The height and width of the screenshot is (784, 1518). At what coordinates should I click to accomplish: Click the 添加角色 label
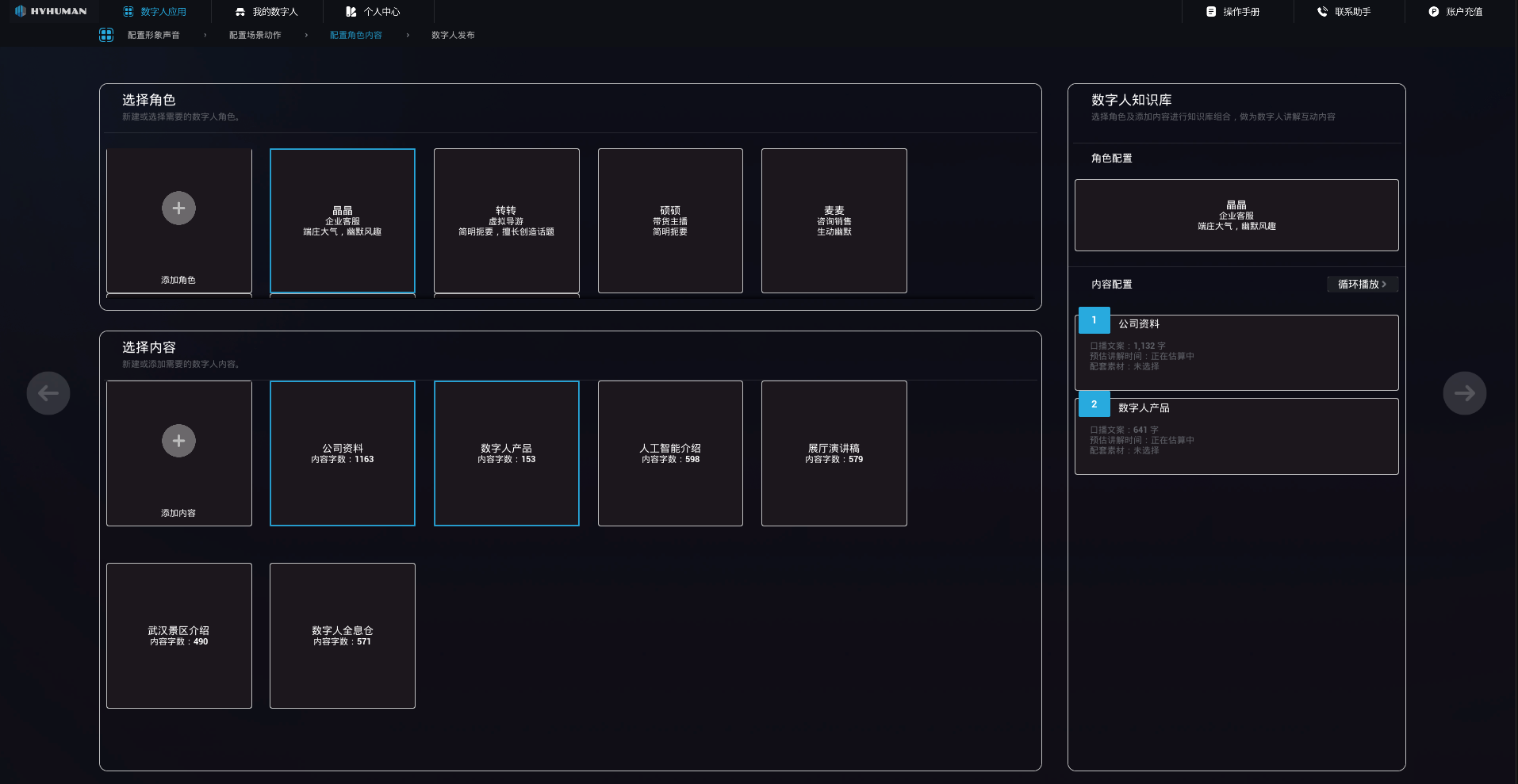(178, 280)
